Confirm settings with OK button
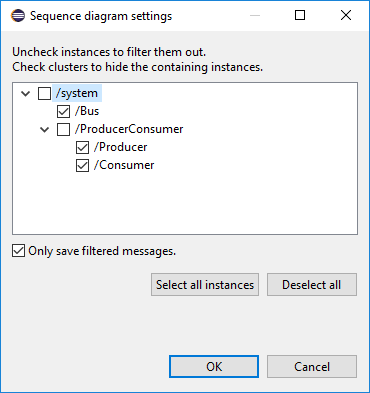This screenshot has width=370, height=393. (x=214, y=367)
